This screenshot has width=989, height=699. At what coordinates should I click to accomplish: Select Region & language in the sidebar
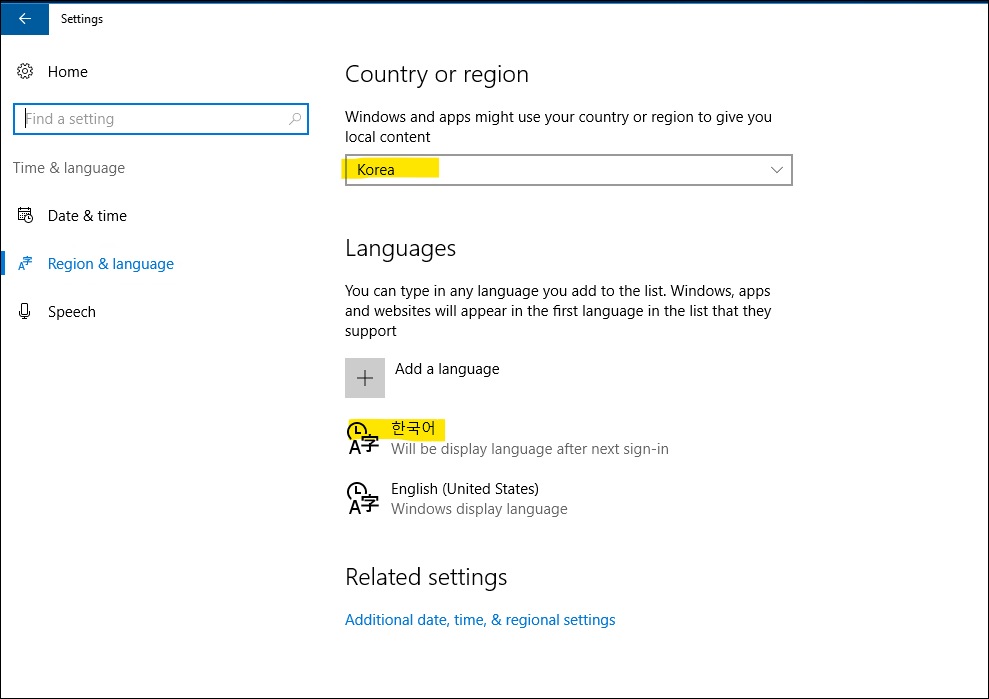(111, 264)
